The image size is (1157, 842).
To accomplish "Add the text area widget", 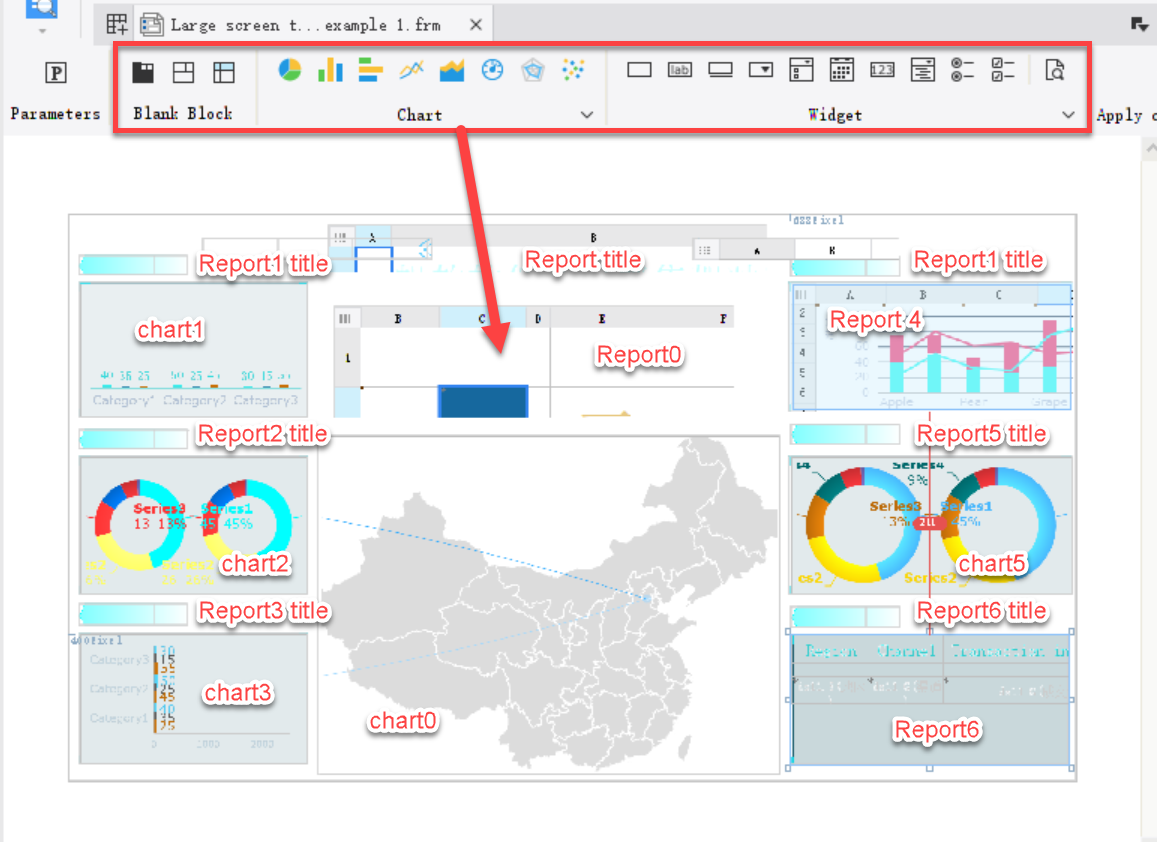I will (x=922, y=70).
